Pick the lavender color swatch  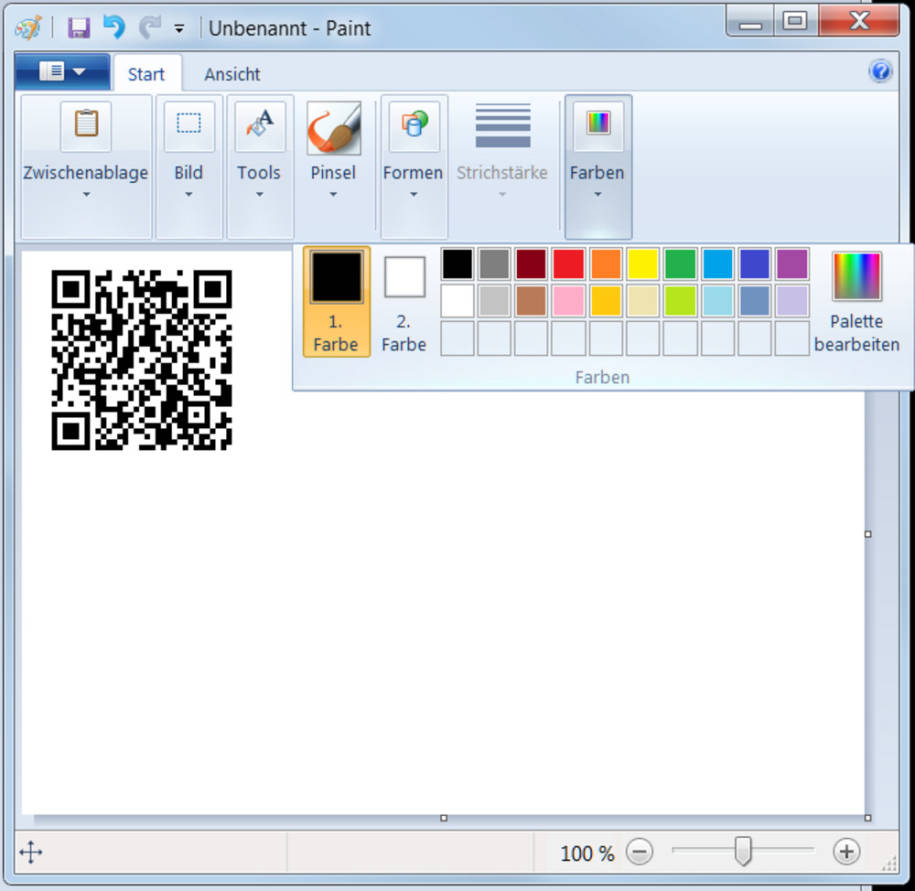792,301
